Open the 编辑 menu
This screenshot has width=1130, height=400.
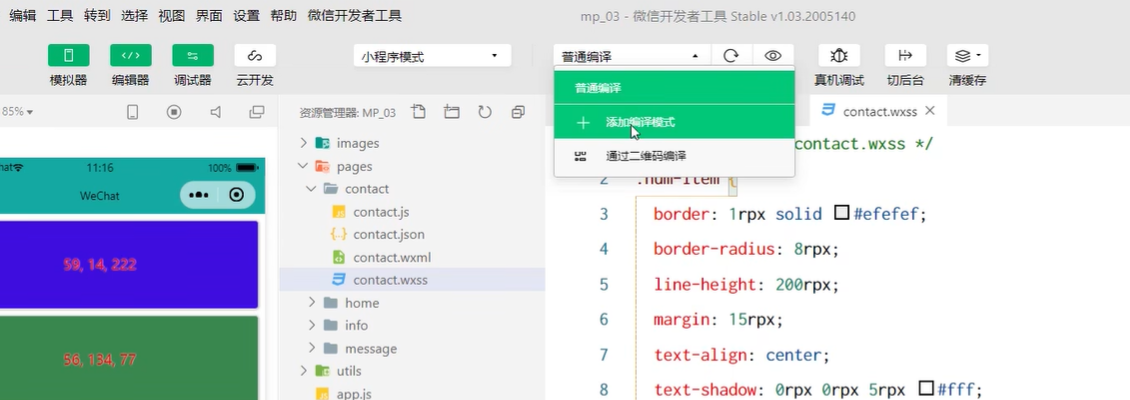click(x=22, y=15)
